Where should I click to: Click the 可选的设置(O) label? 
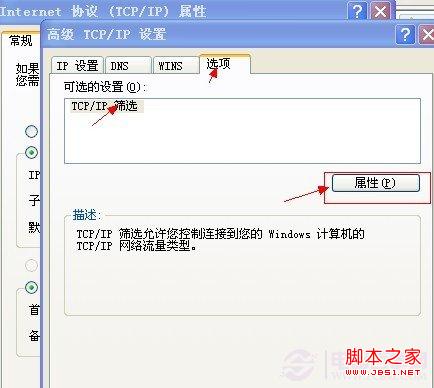(x=105, y=87)
